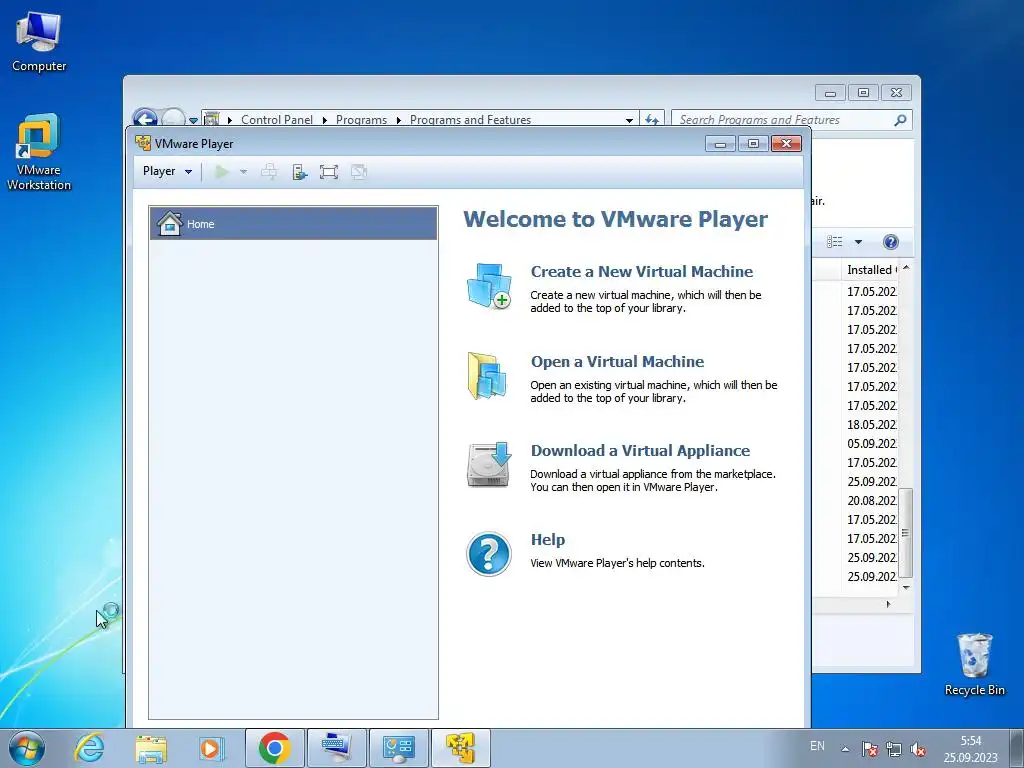The width and height of the screenshot is (1024, 768).
Task: Click the Action Center flag tray icon
Action: point(869,749)
